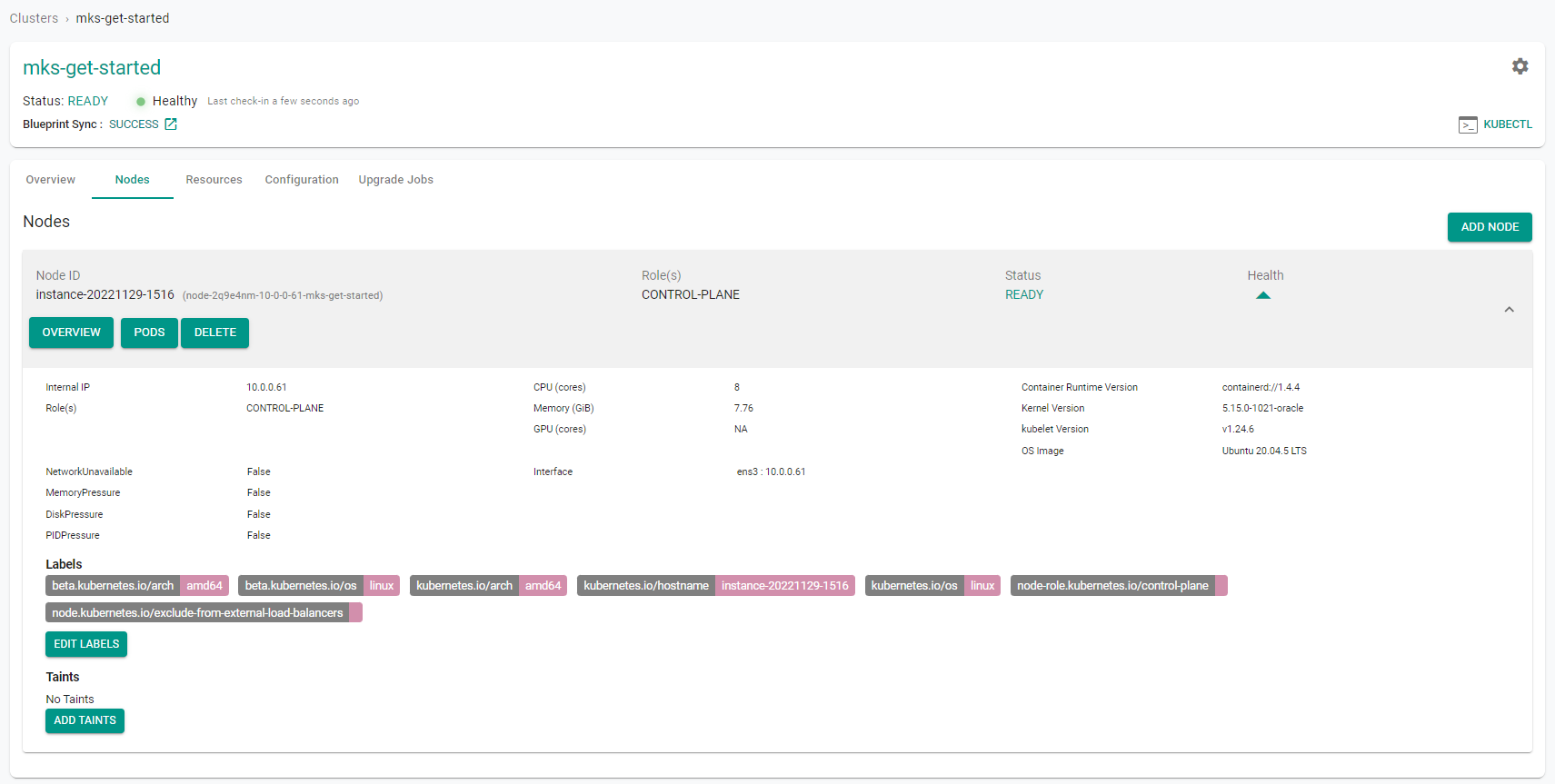Open cluster settings gear icon
Screen dimensions: 1555x784
pos(1520,66)
